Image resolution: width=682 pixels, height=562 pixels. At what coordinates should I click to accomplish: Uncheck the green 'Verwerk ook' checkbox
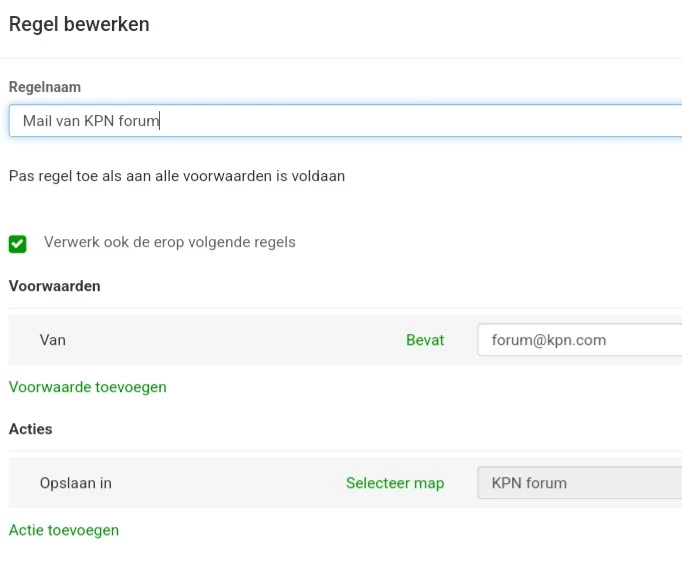(x=18, y=243)
